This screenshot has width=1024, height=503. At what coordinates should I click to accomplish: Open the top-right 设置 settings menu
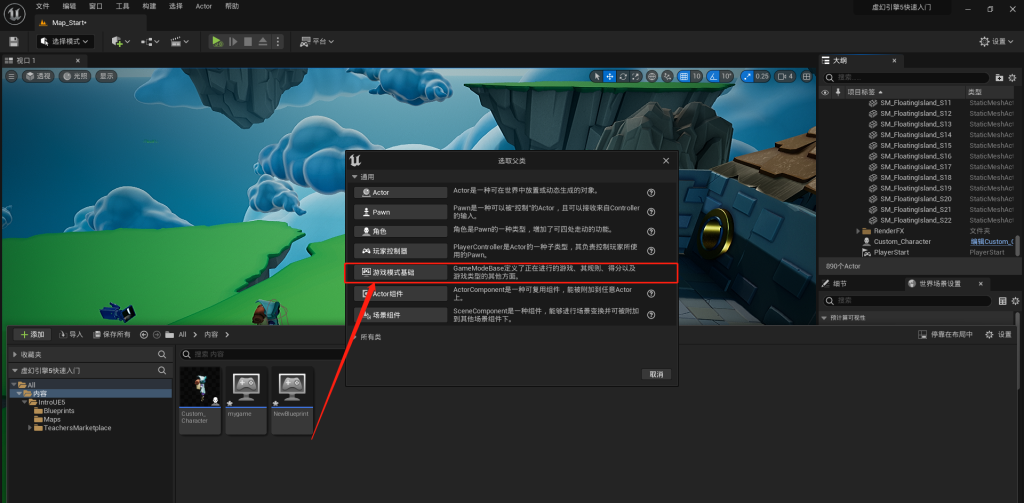[x=997, y=41]
